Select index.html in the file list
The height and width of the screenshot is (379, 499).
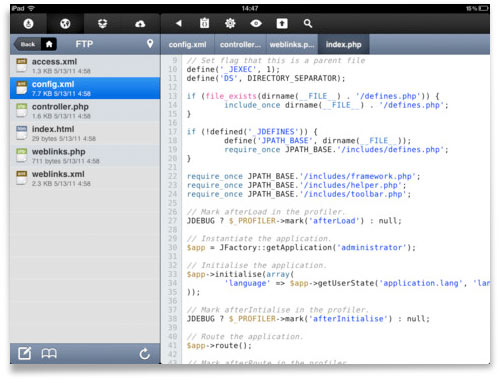click(x=85, y=133)
